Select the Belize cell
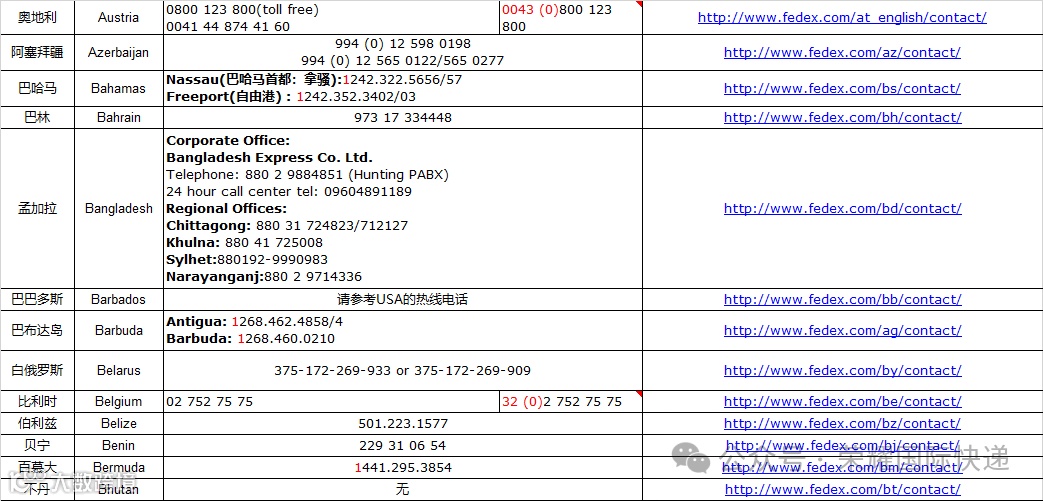 pyautogui.click(x=118, y=424)
